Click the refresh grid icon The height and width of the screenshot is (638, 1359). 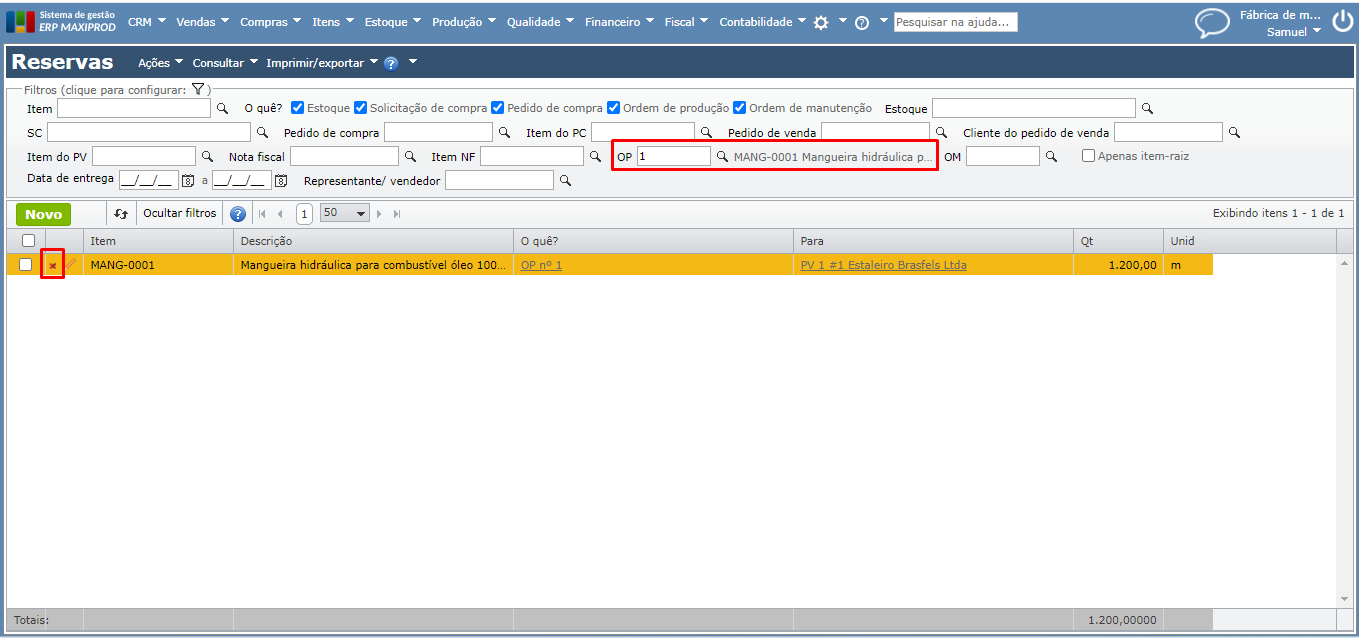121,213
